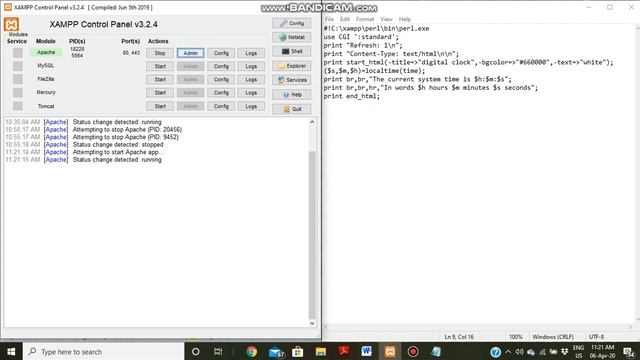Screen dimensions: 640x360
Task: Open Apache Config button
Action: (x=221, y=53)
